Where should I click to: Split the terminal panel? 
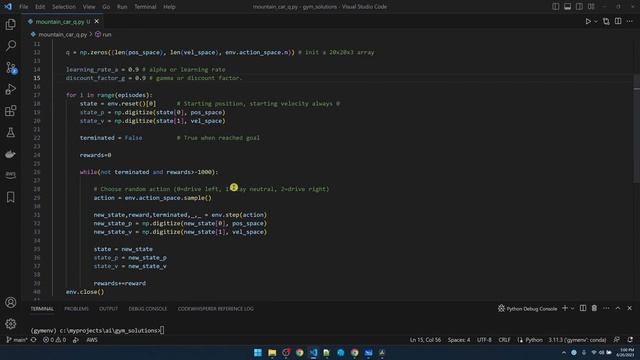(583, 308)
